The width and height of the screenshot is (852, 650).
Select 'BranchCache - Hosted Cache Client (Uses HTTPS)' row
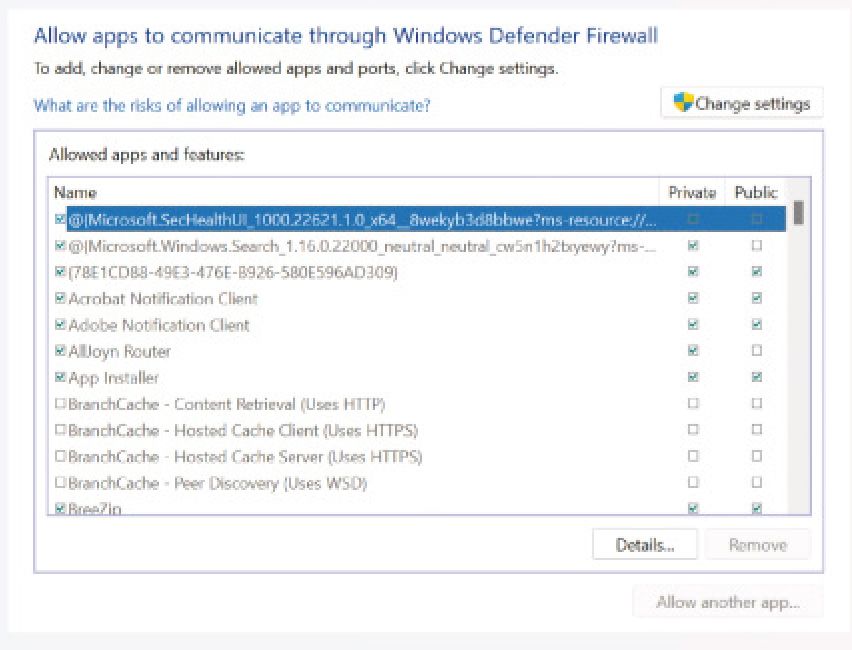(243, 430)
